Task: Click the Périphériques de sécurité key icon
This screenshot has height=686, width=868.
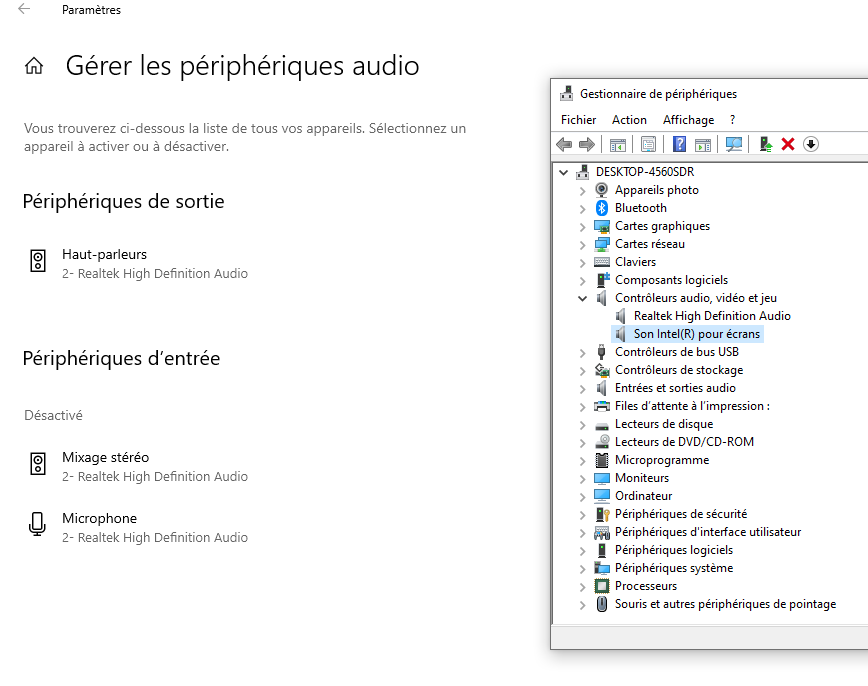Action: [x=602, y=514]
